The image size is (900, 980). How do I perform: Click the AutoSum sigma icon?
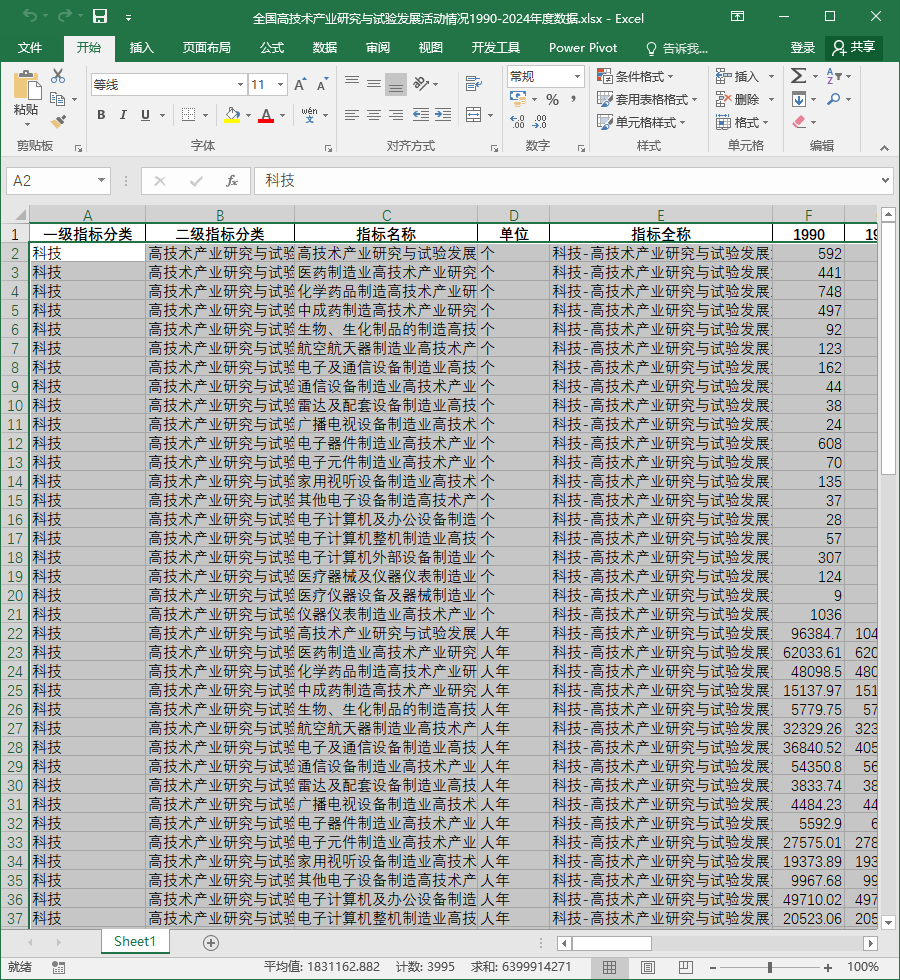point(798,76)
